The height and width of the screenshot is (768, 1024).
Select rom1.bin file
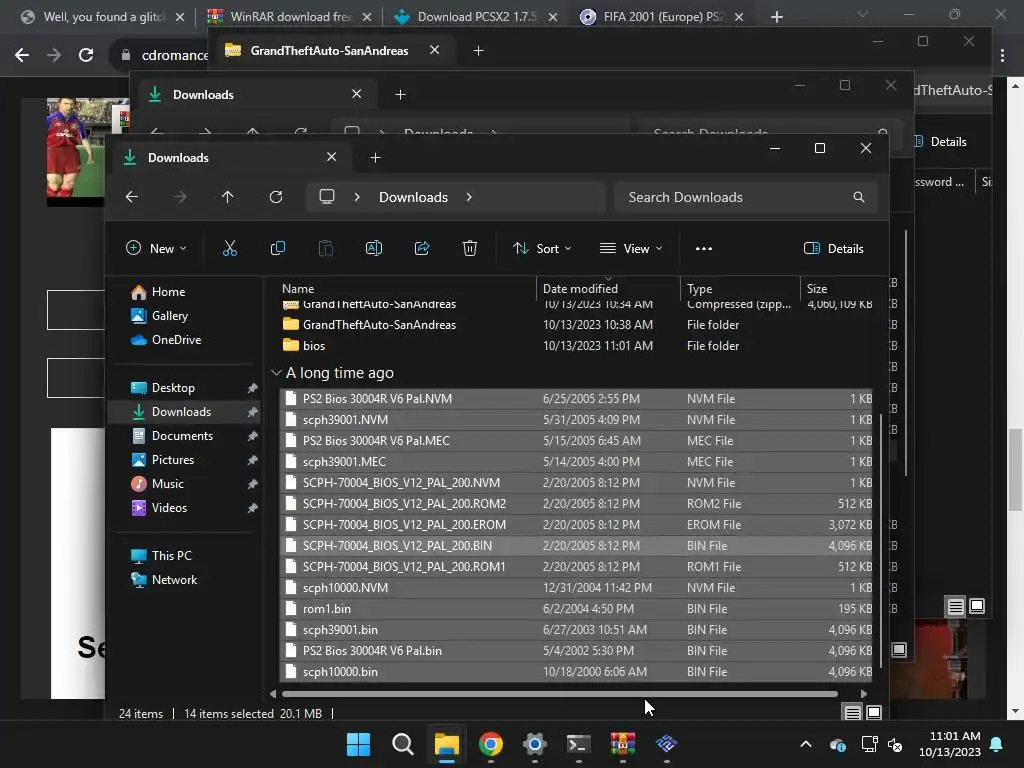(575, 609)
